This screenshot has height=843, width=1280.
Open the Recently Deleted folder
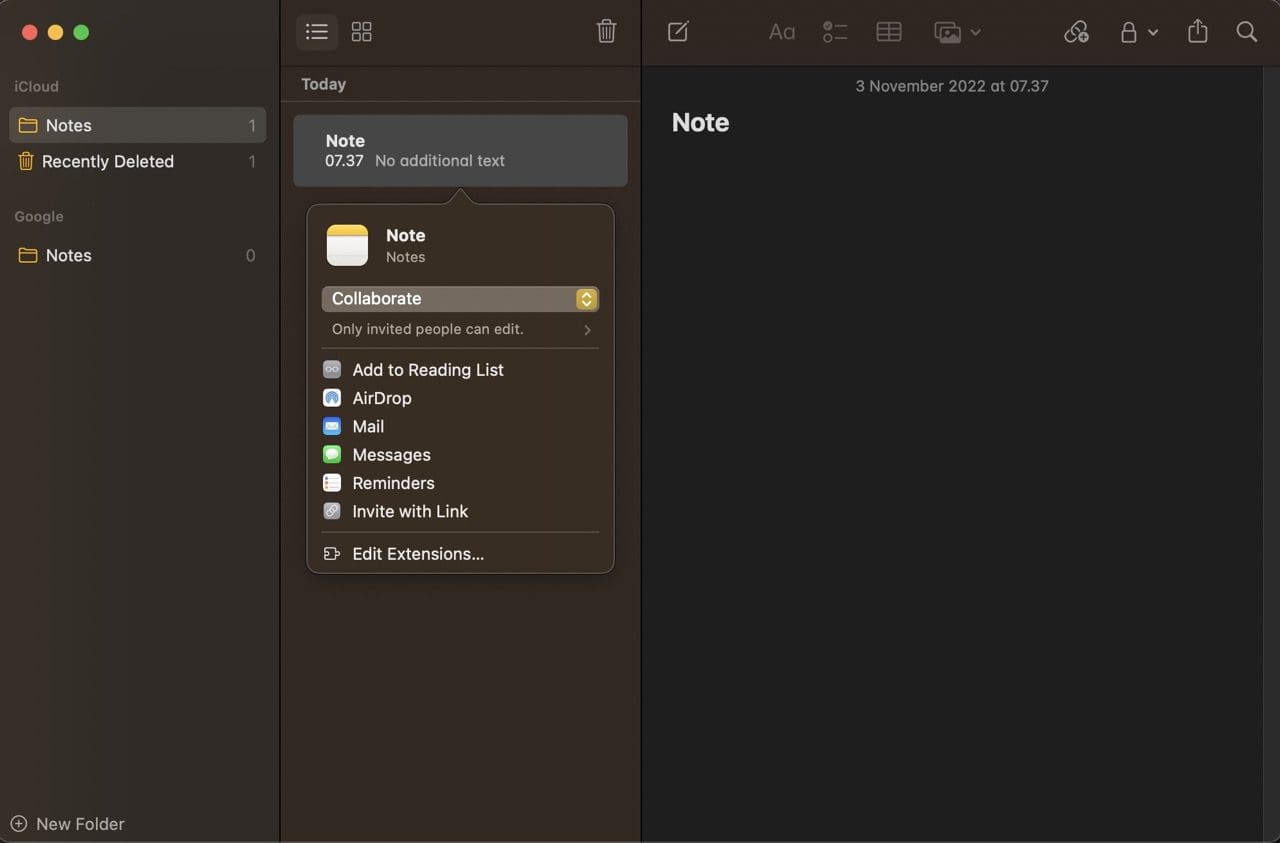coord(106,161)
